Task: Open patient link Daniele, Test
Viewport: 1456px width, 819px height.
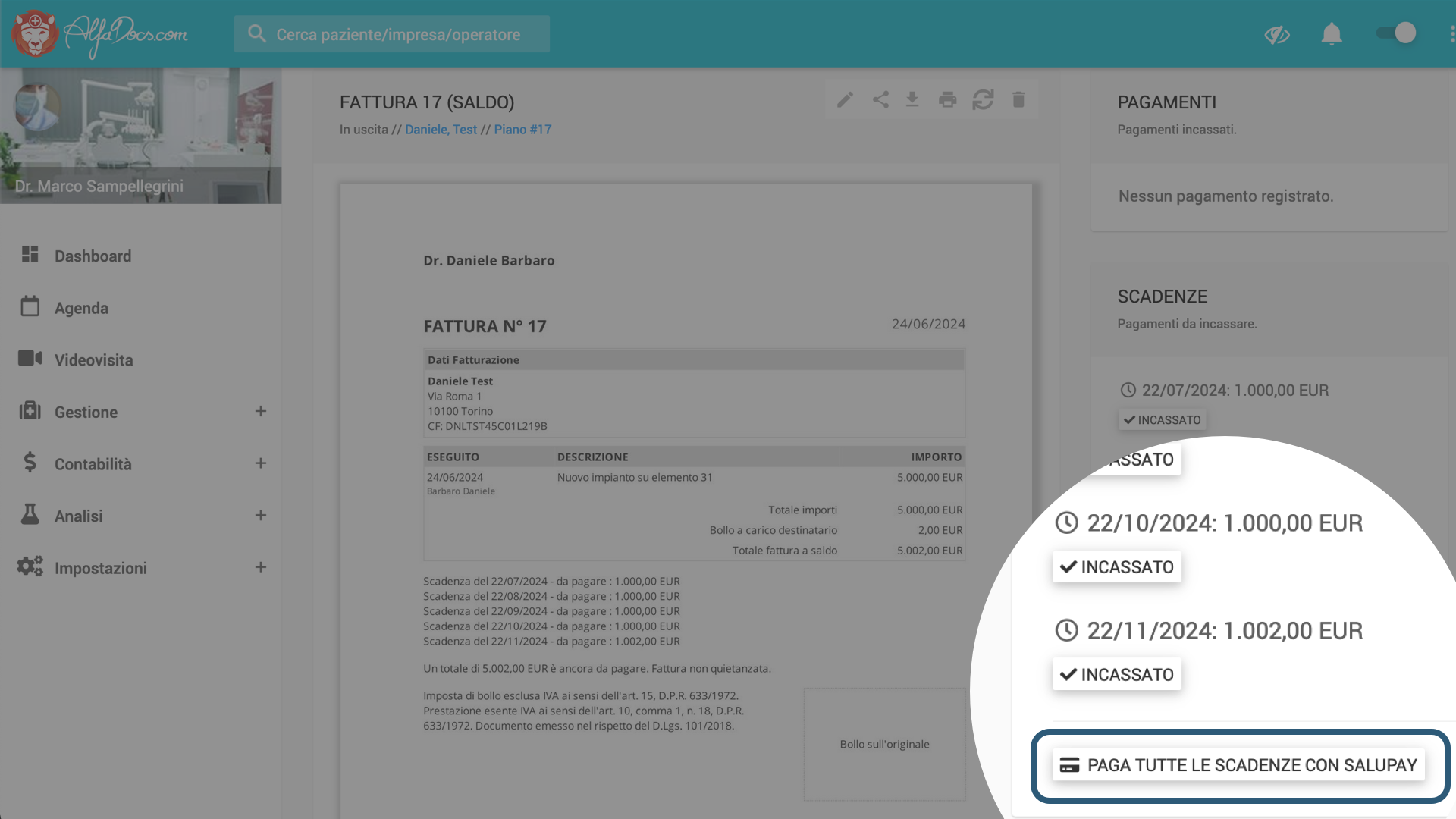Action: pos(441,130)
